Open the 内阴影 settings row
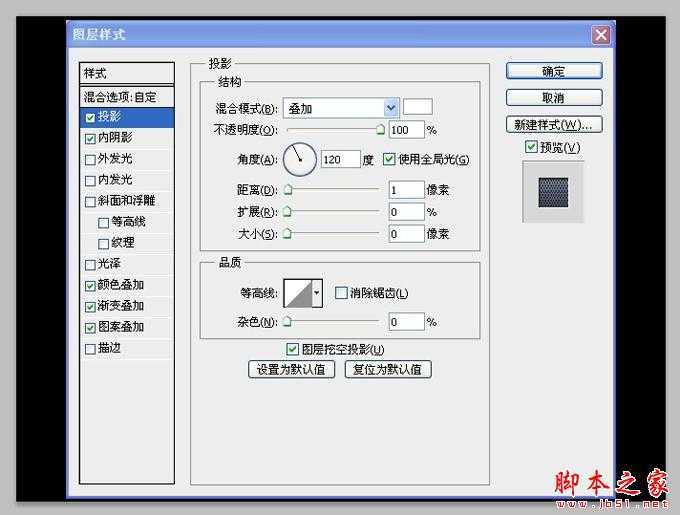The width and height of the screenshot is (680, 515). (x=127, y=138)
